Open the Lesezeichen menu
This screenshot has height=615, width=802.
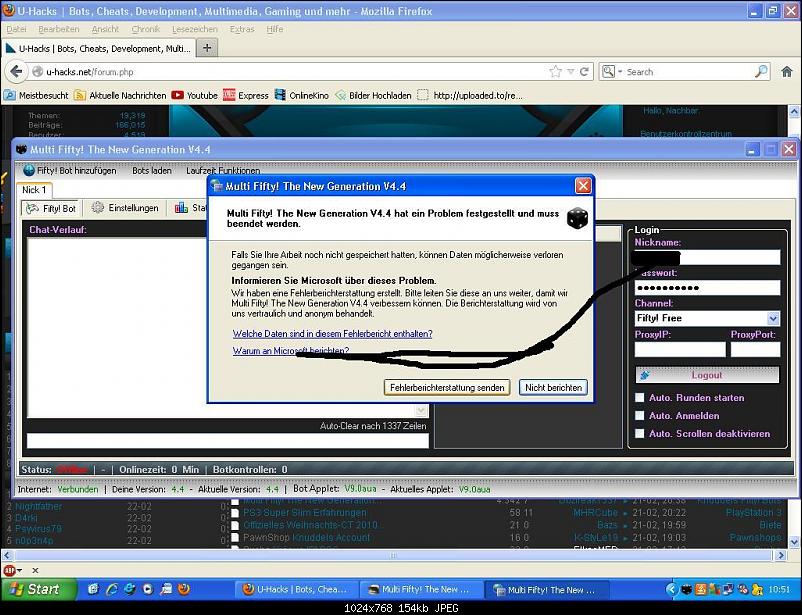195,29
